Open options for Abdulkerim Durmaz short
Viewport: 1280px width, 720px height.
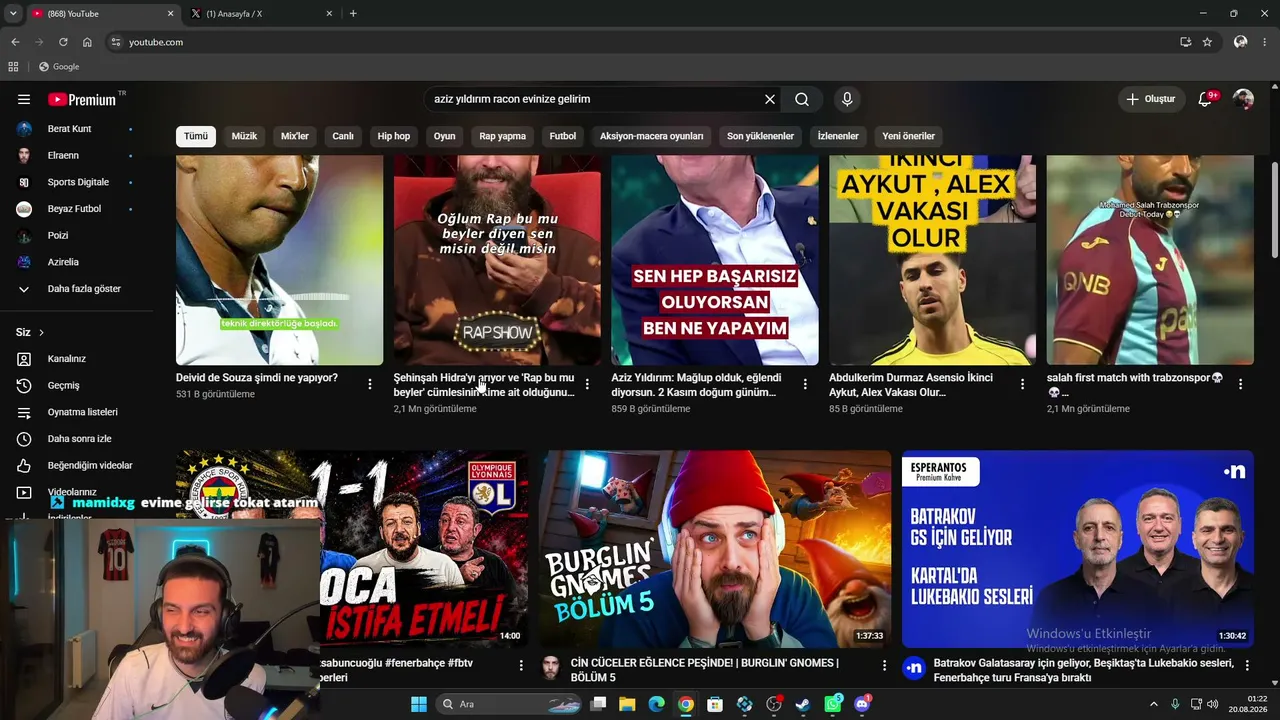tap(1022, 384)
